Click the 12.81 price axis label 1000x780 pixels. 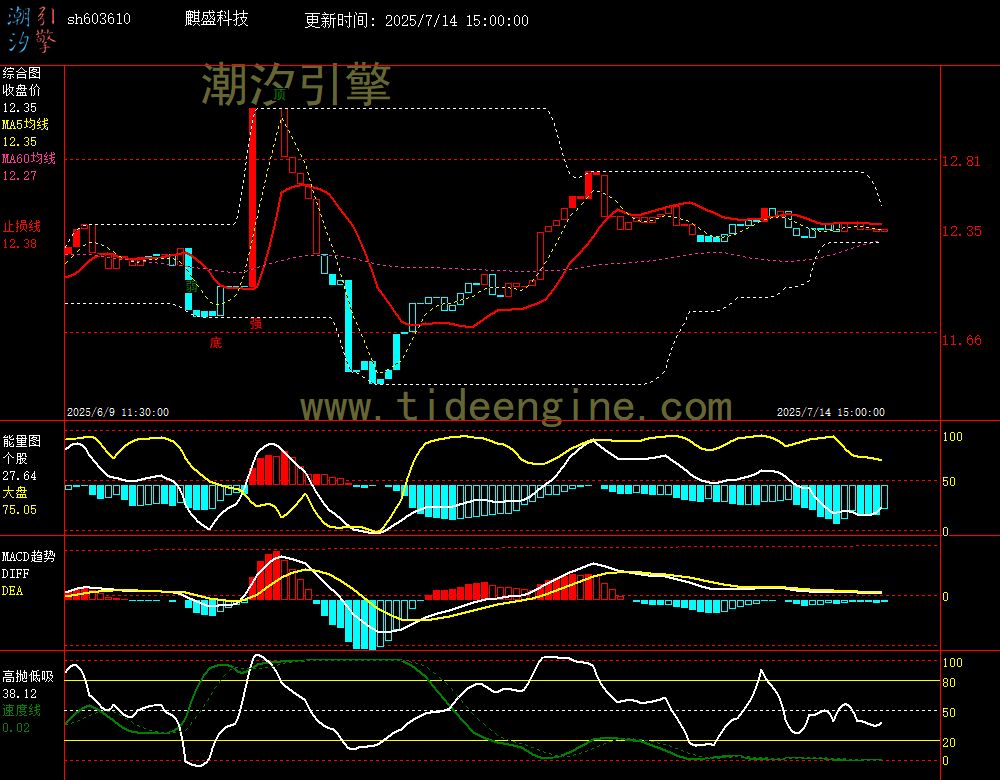961,161
